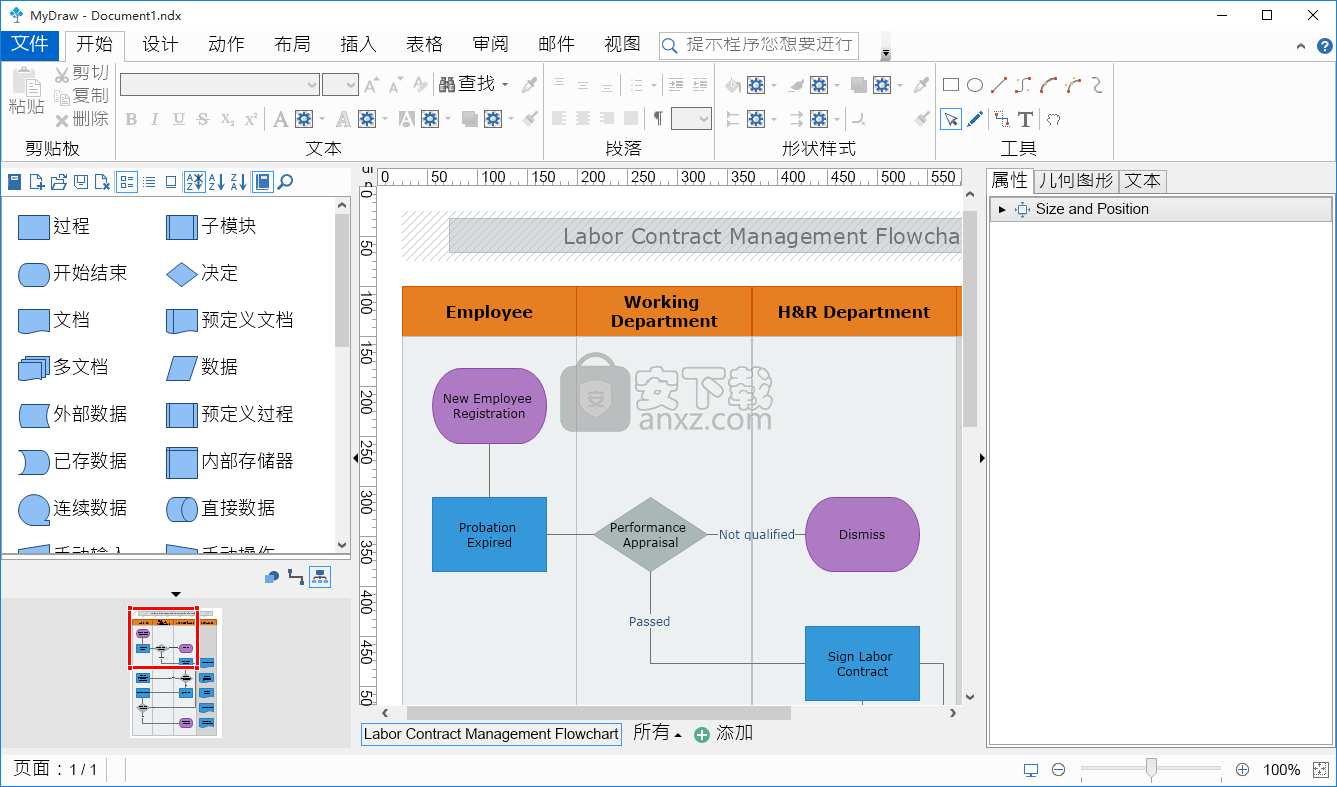Search shapes with magnifier icon
This screenshot has height=787, width=1337.
(285, 182)
